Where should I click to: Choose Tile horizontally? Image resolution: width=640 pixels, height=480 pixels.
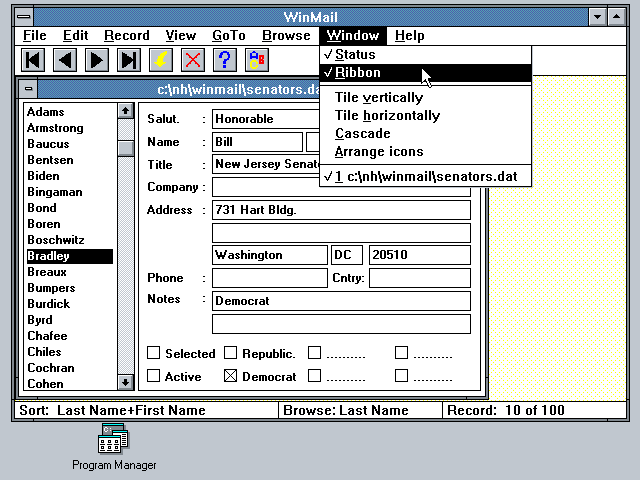click(x=425, y=116)
